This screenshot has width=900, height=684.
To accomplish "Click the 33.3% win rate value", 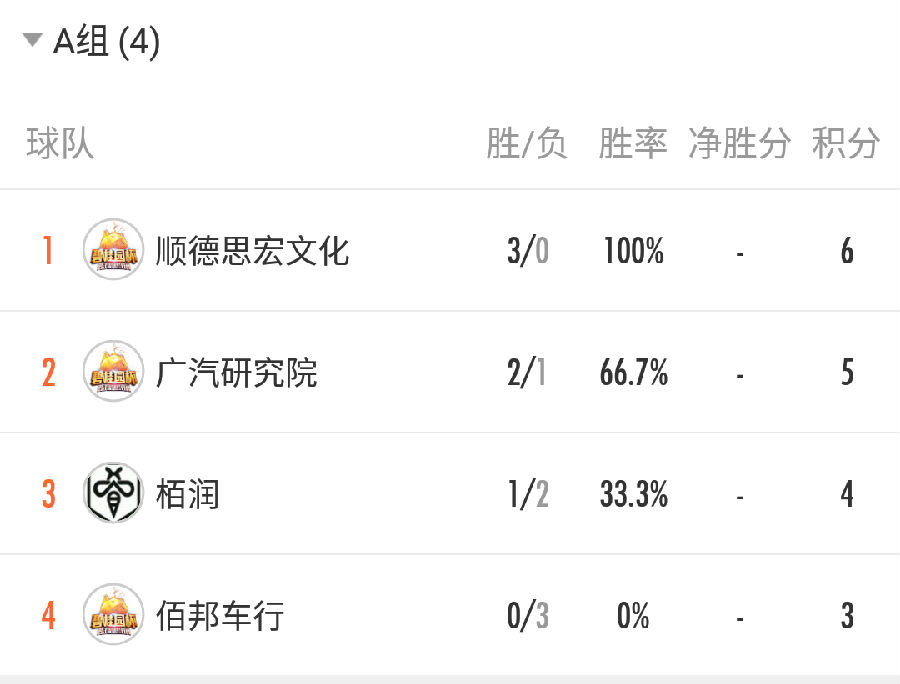I will coord(634,494).
